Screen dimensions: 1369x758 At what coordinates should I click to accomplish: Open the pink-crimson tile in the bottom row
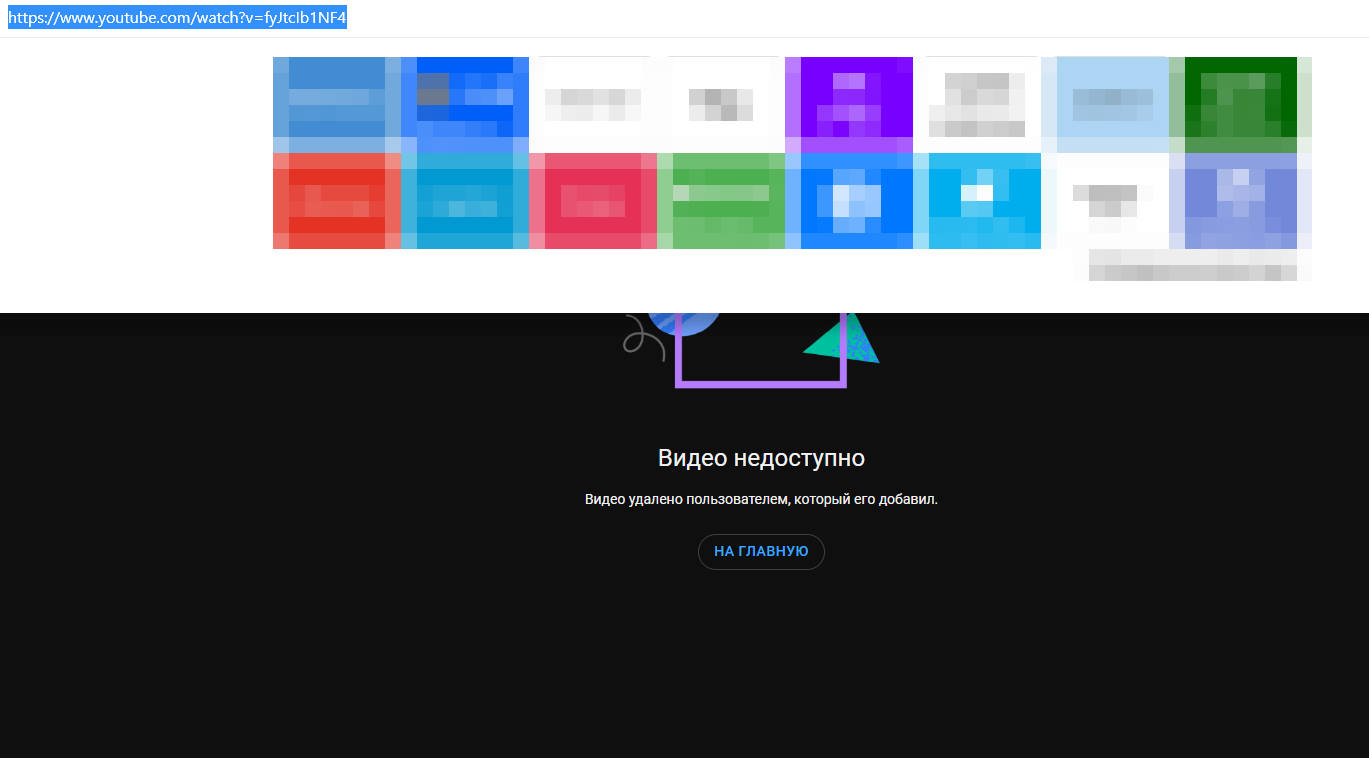pos(592,200)
